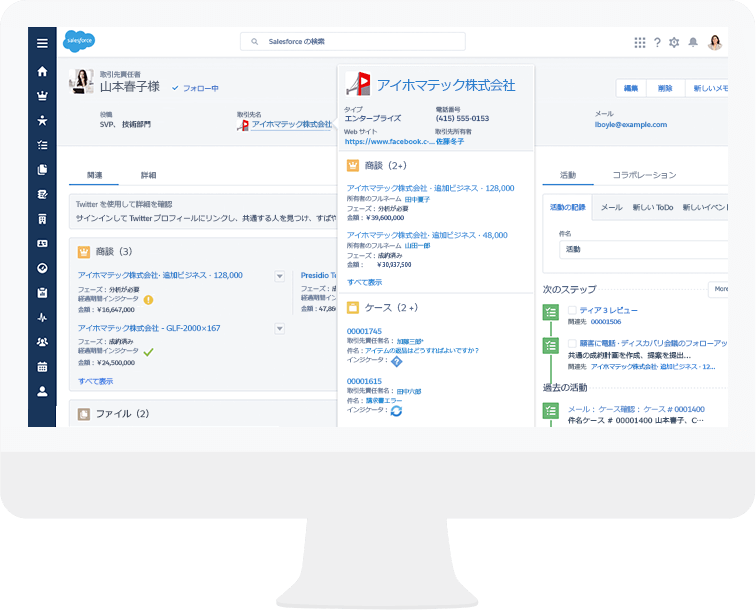Go to Home via sidebar house icon
The image size is (756, 610).
click(42, 71)
